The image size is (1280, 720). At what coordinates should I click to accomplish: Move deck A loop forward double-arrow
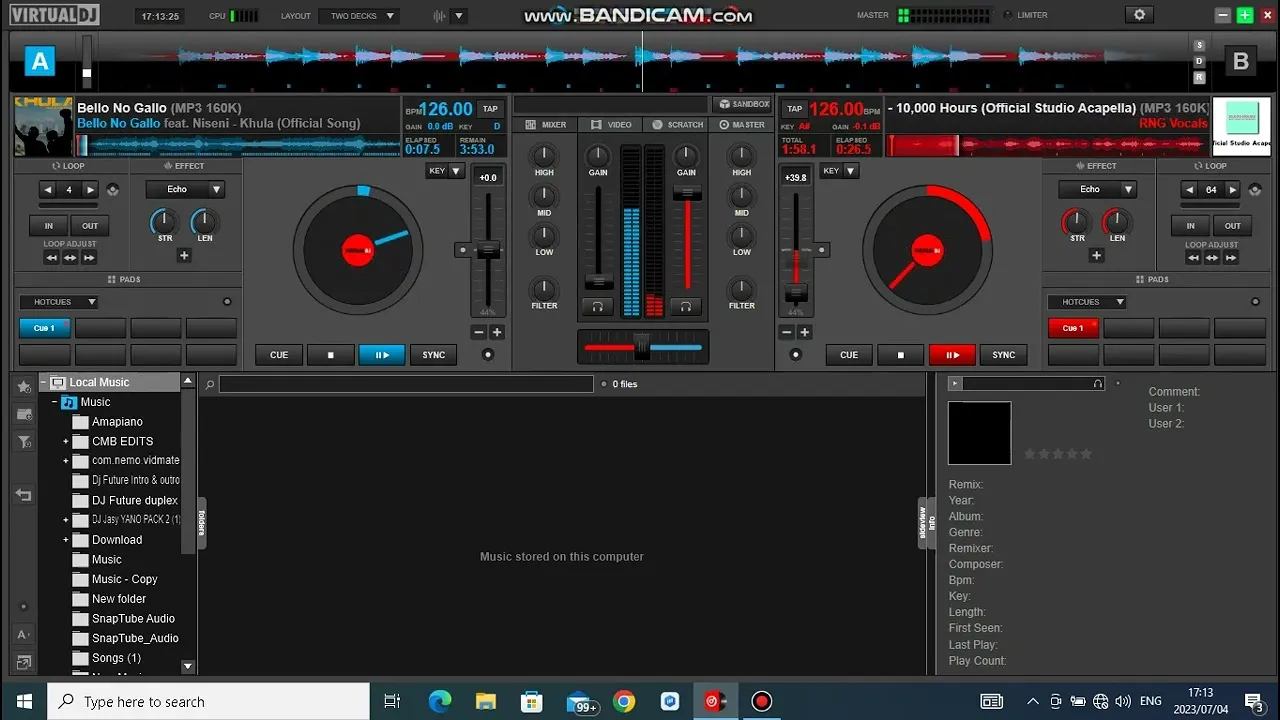pyautogui.click(x=89, y=258)
